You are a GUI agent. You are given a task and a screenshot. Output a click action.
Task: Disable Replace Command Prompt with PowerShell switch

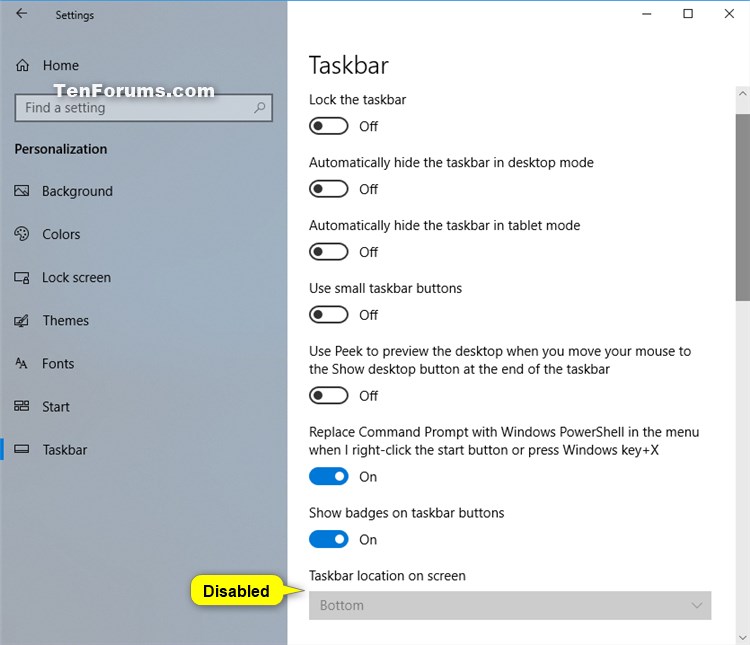(329, 477)
